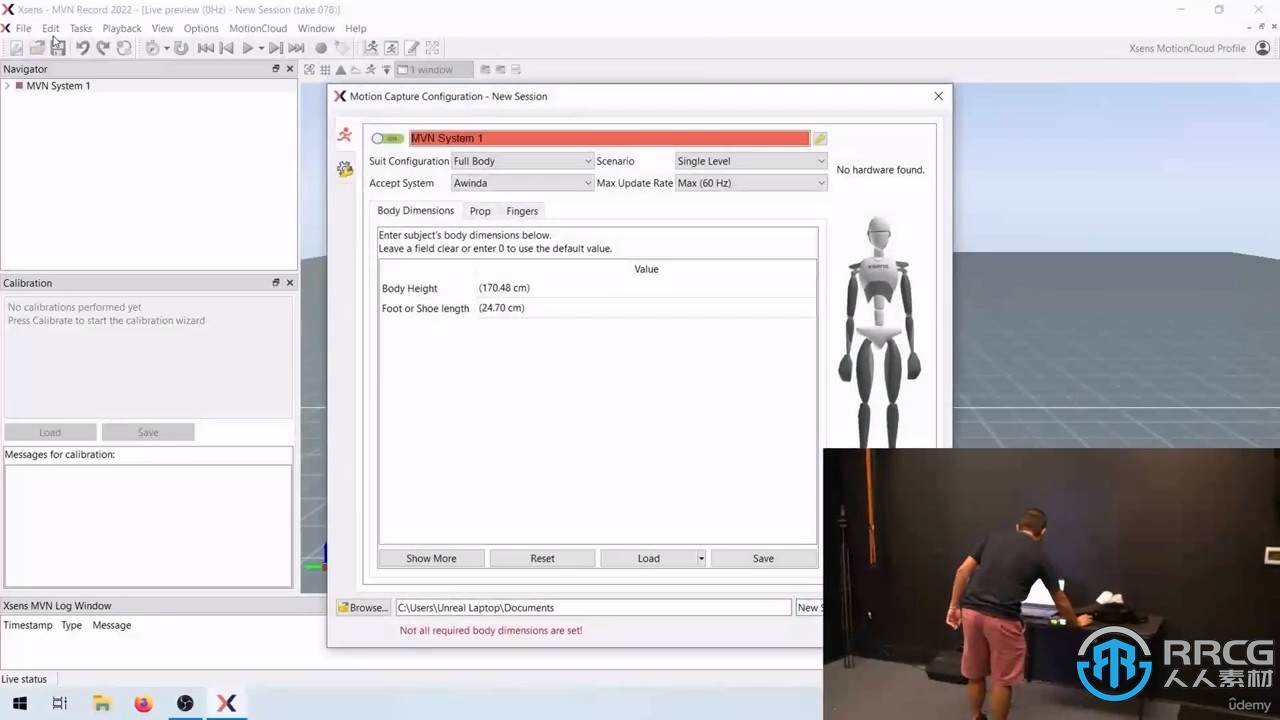This screenshot has height=720, width=1280.
Task: Open the Suit Configuration Full Body dropdown
Action: [522, 161]
